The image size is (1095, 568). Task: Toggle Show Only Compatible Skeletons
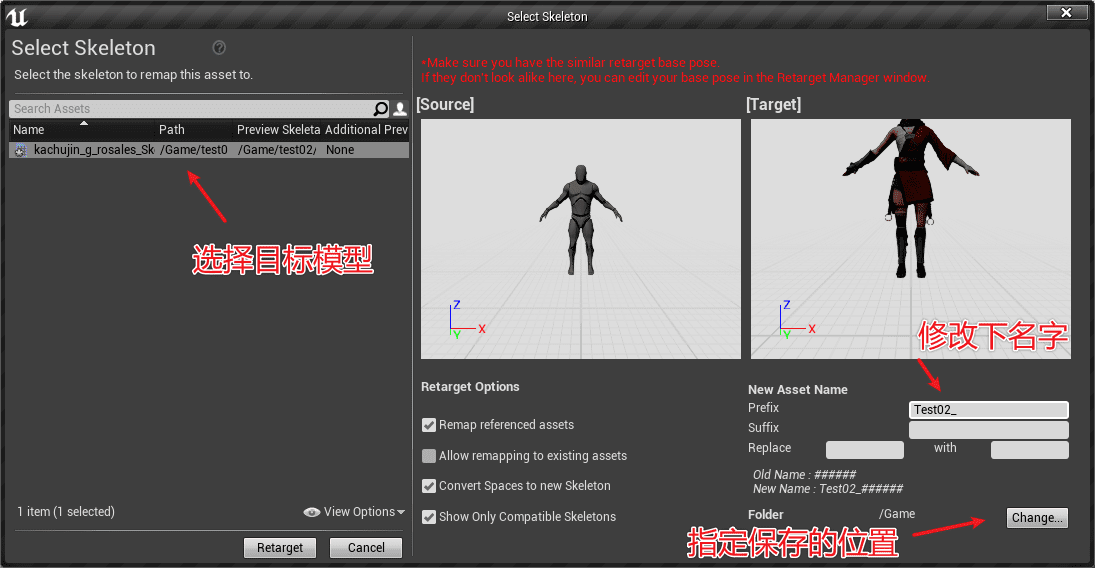429,517
